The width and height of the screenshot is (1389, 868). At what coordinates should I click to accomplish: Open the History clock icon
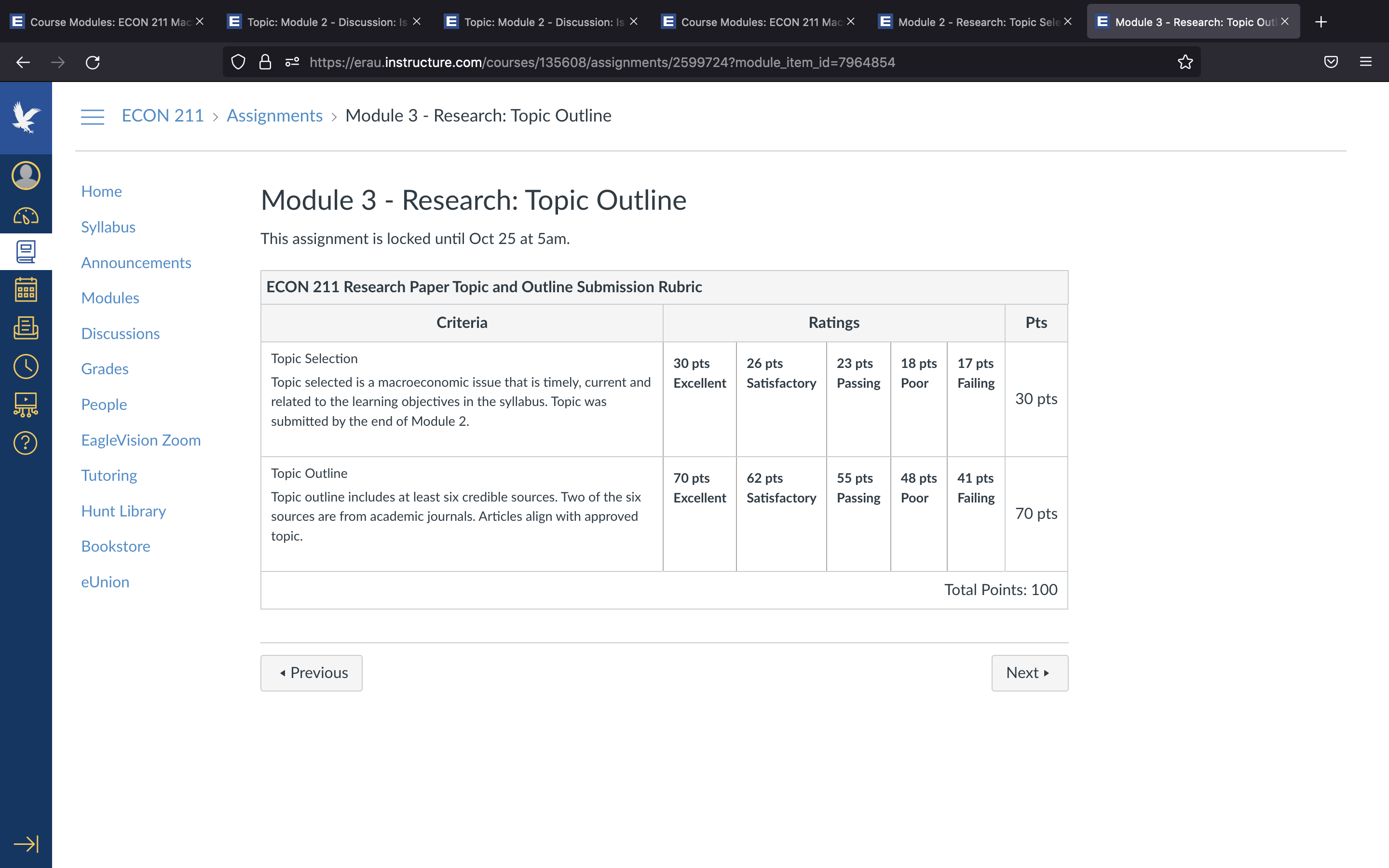(x=26, y=366)
